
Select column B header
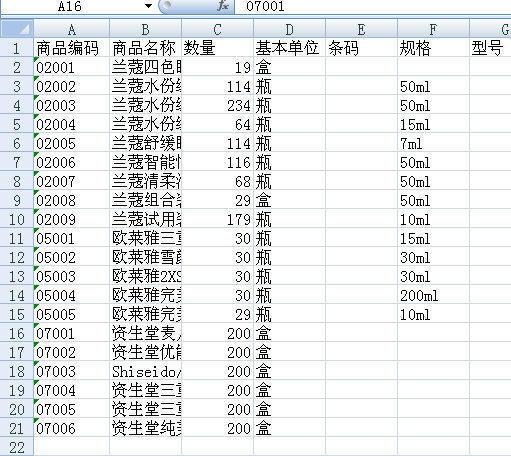pyautogui.click(x=146, y=29)
